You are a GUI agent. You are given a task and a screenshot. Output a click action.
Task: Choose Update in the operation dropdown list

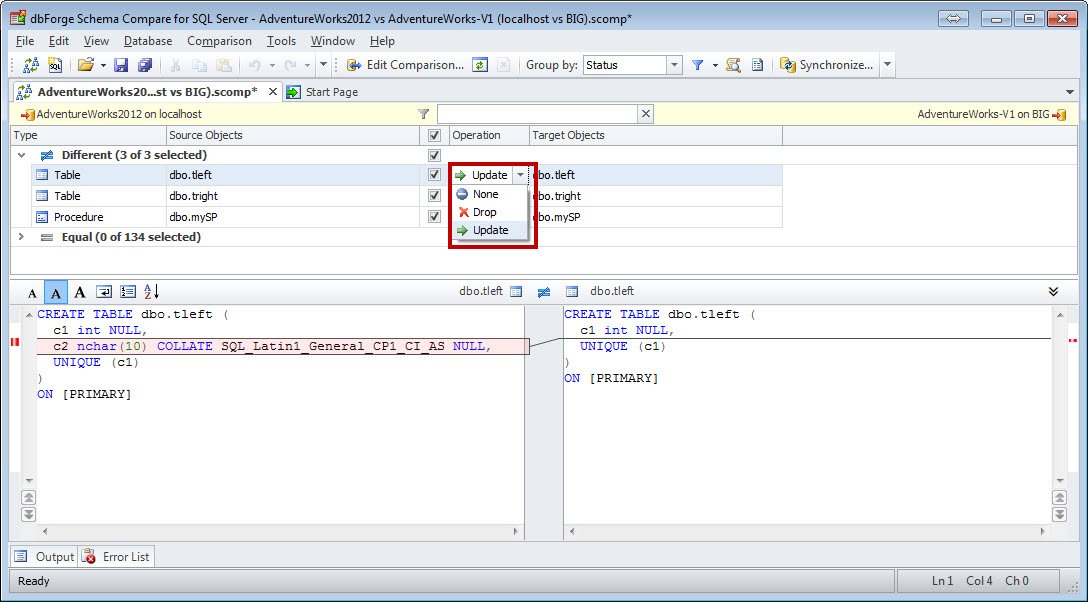coord(490,230)
